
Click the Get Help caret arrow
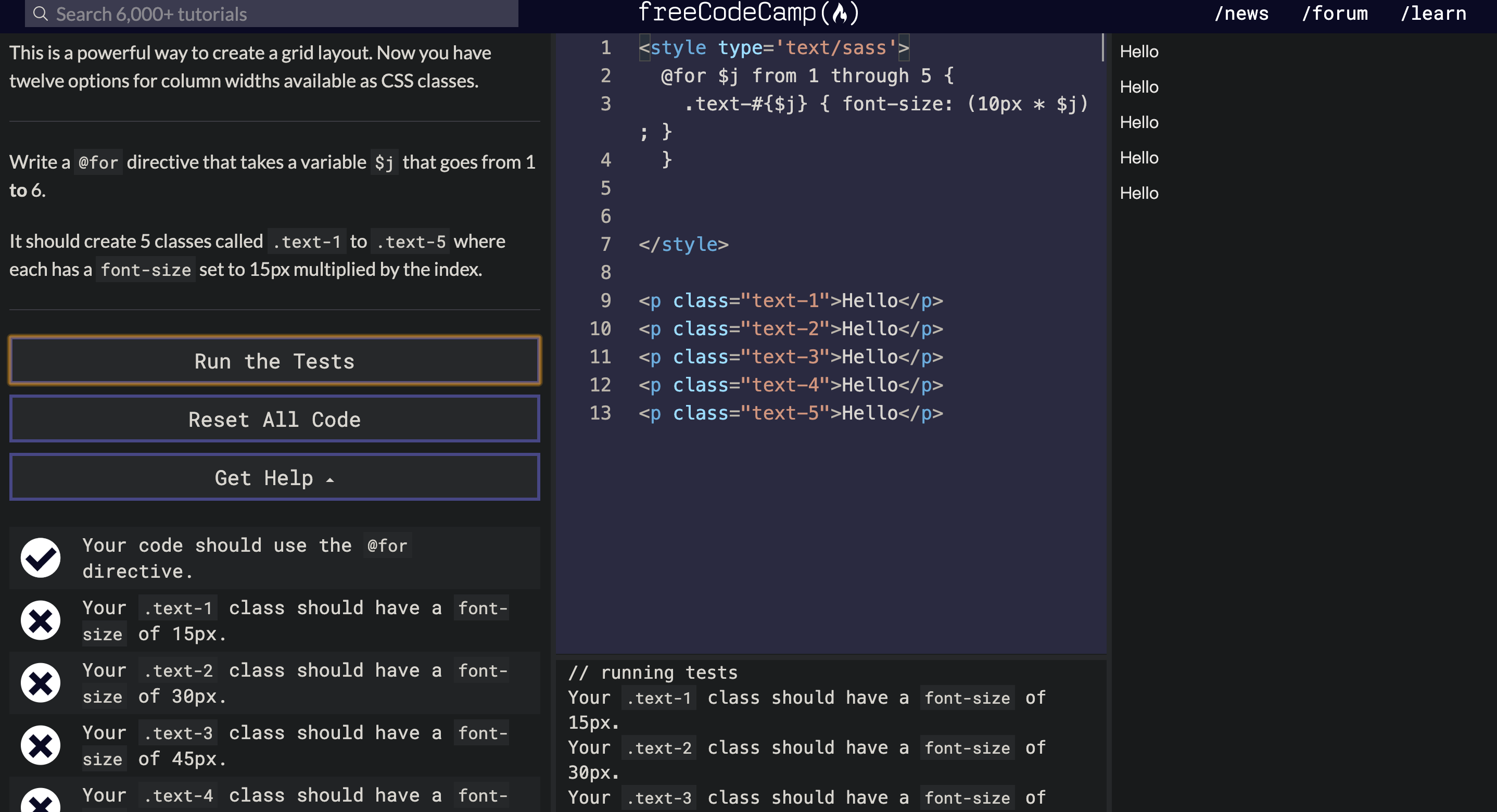pos(330,480)
